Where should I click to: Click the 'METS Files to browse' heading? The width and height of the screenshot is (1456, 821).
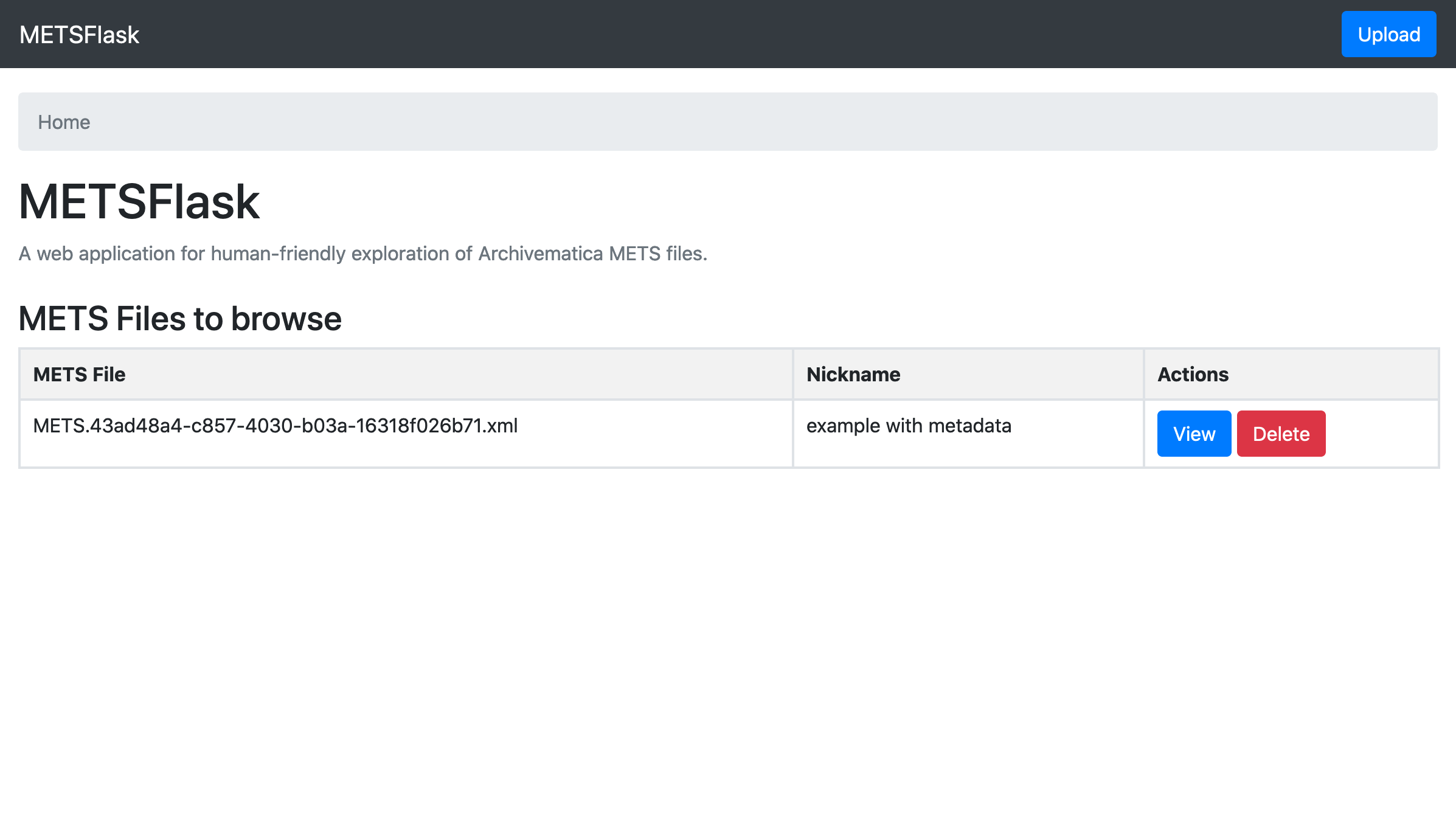[180, 319]
